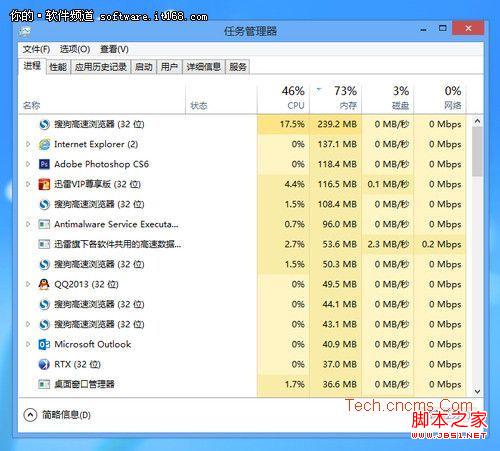The height and width of the screenshot is (451, 500).
Task: Sort by the 3% 磁盘 column header
Action: point(388,98)
